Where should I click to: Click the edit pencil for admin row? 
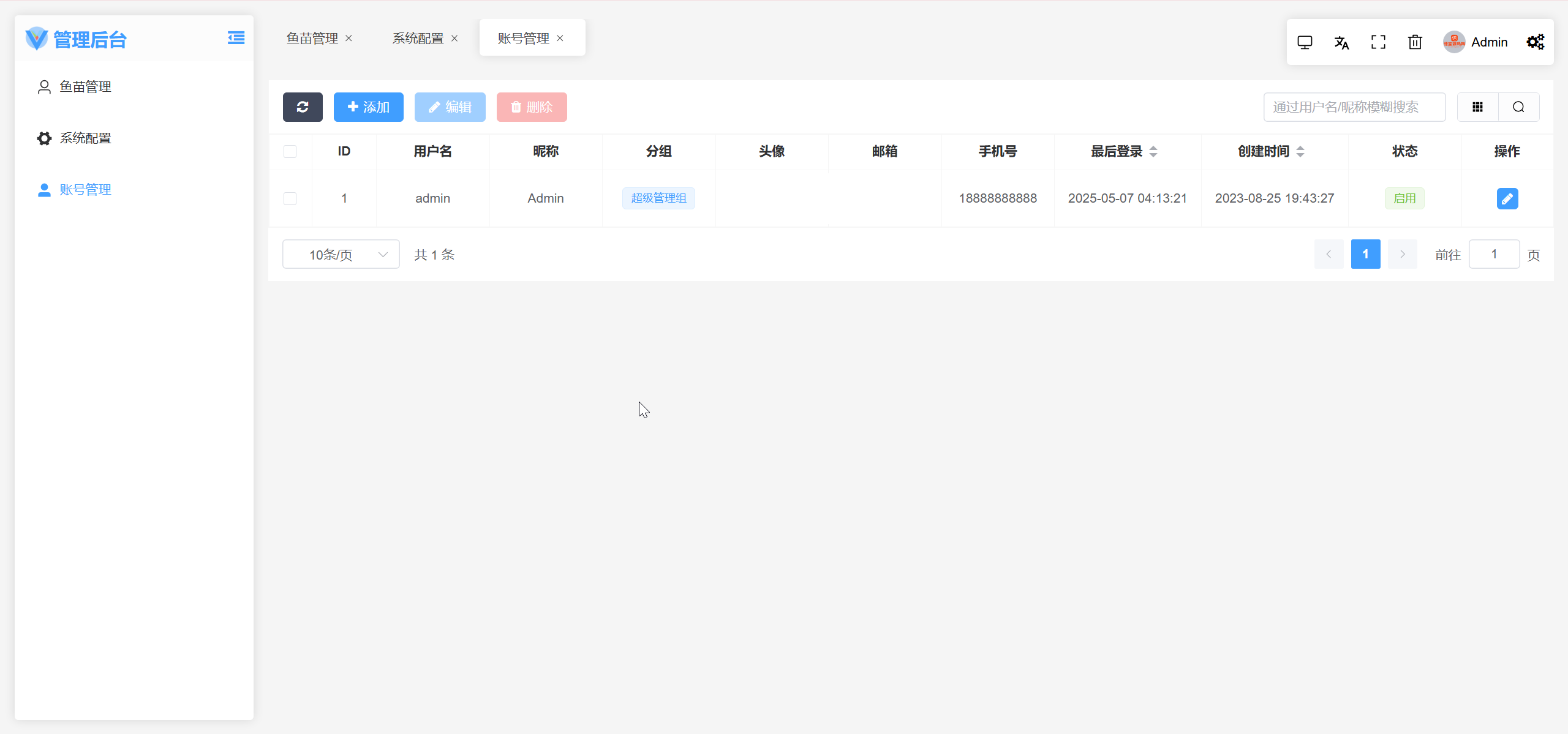point(1507,198)
